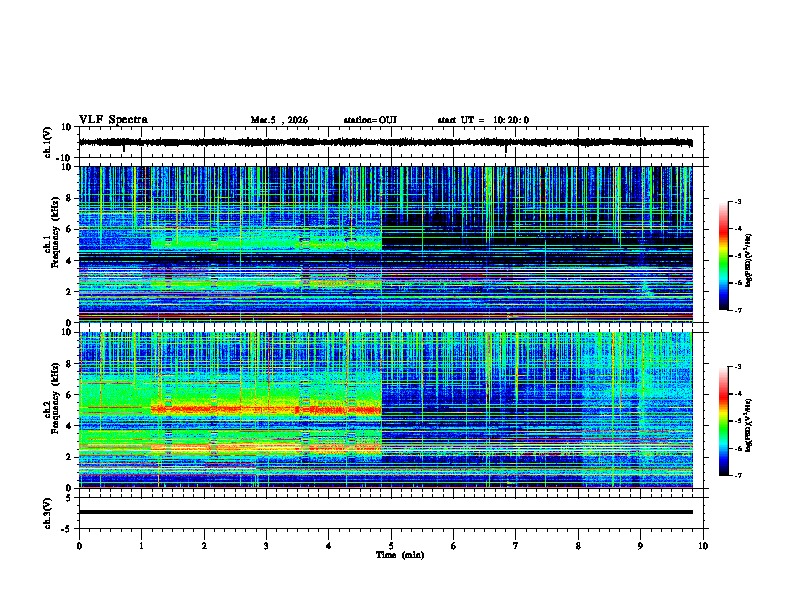The image size is (792, 612).
Task: Click the log(PSD) label beside ch.2 colorbar
Action: click(749, 425)
